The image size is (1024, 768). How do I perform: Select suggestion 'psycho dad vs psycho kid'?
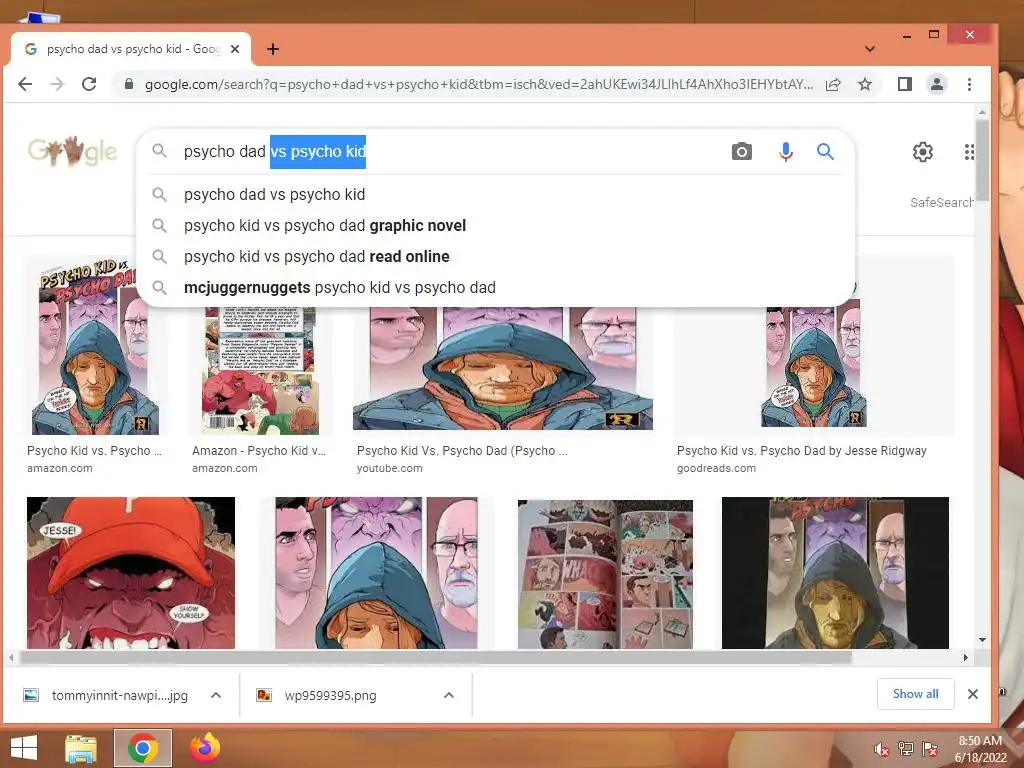(x=496, y=195)
